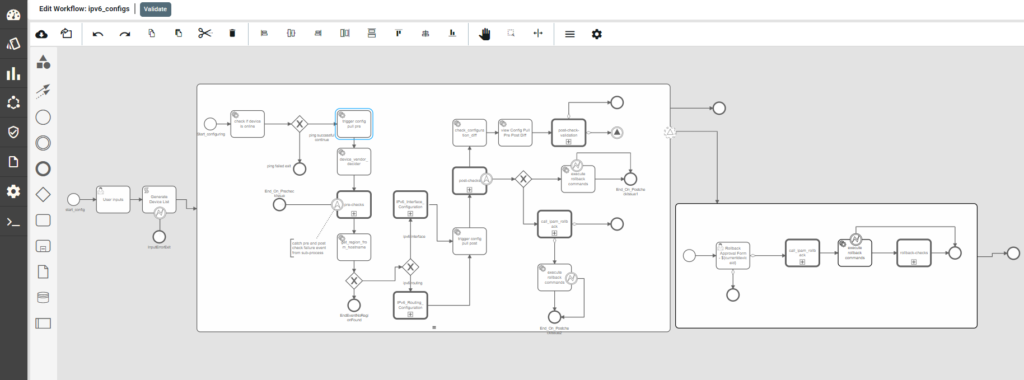Open the shield check sidebar icon

[x=13, y=133]
